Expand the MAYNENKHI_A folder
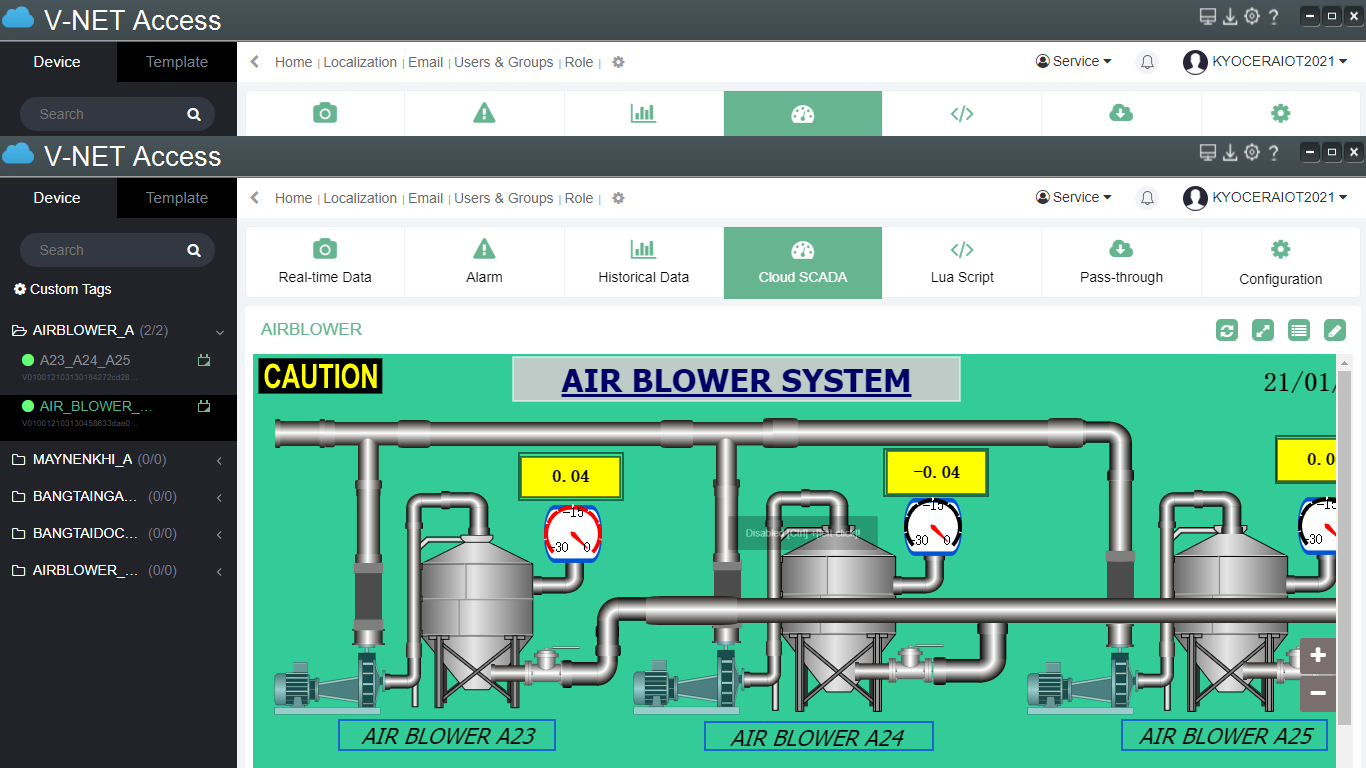 point(220,460)
